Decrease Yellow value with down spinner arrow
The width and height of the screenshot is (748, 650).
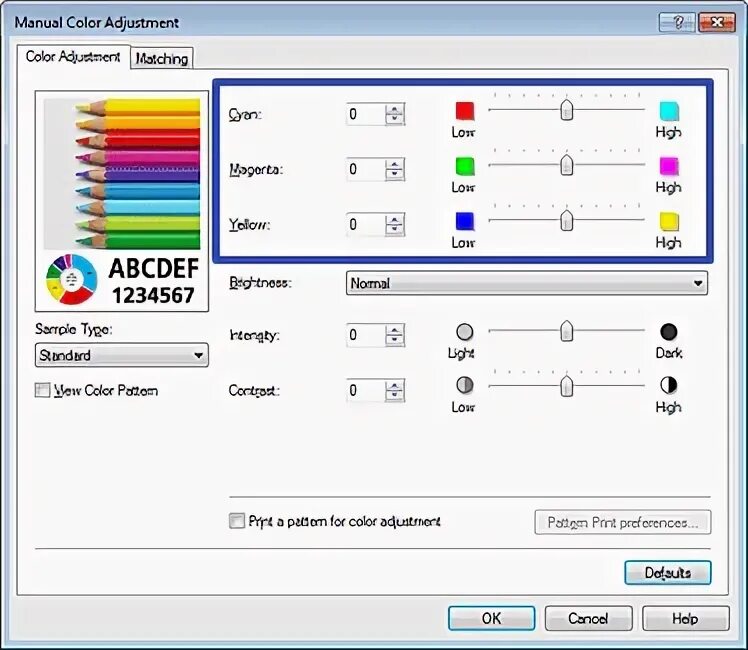point(395,229)
